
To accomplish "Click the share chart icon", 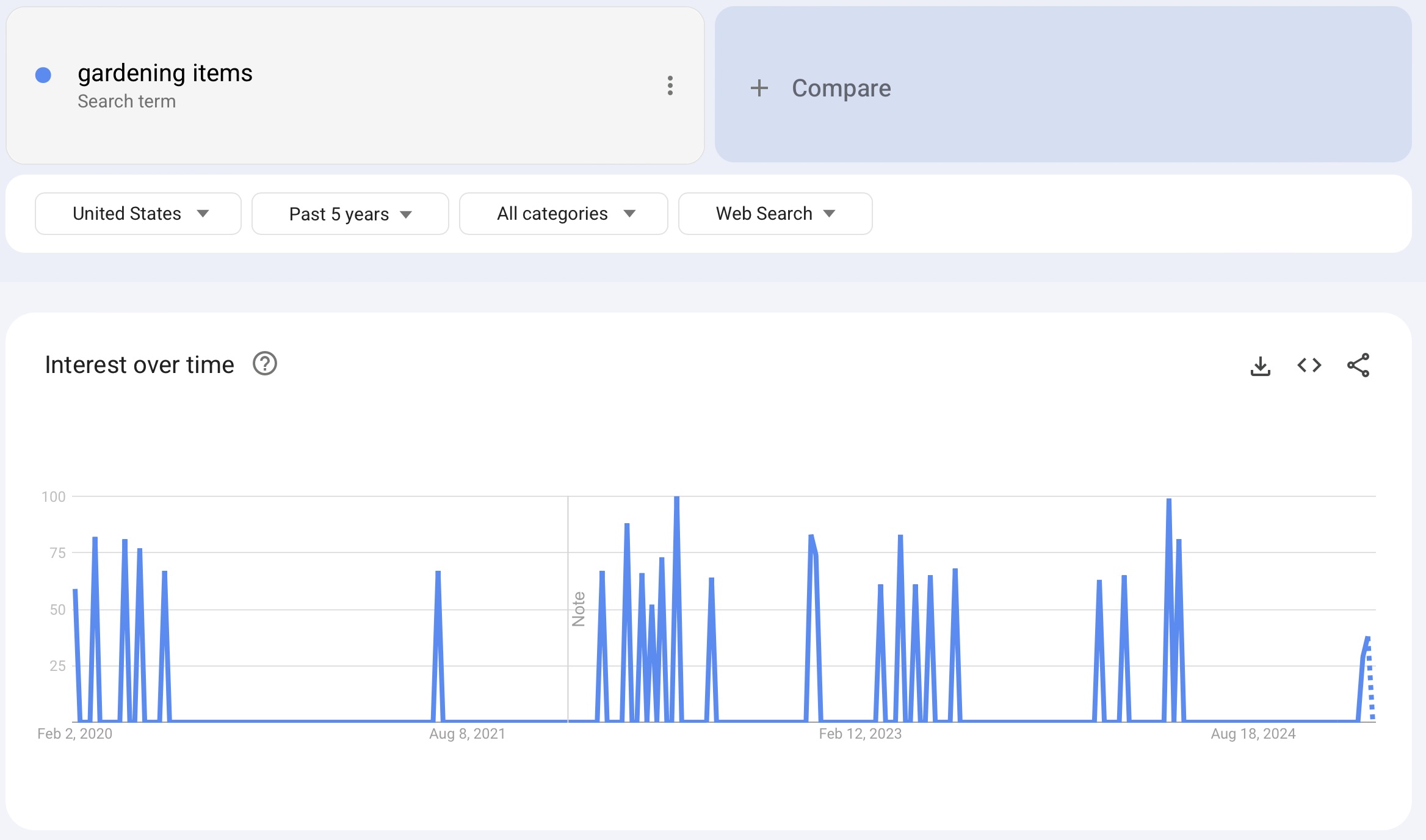I will 1358,366.
